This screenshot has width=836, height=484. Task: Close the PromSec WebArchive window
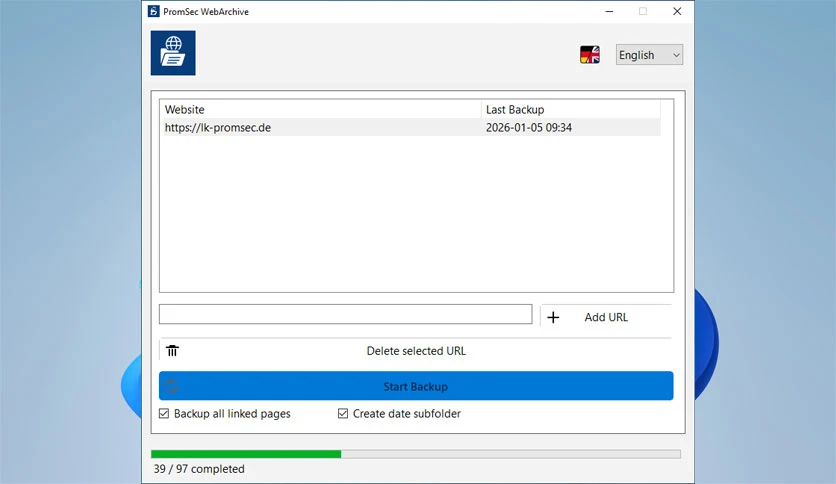click(x=677, y=11)
